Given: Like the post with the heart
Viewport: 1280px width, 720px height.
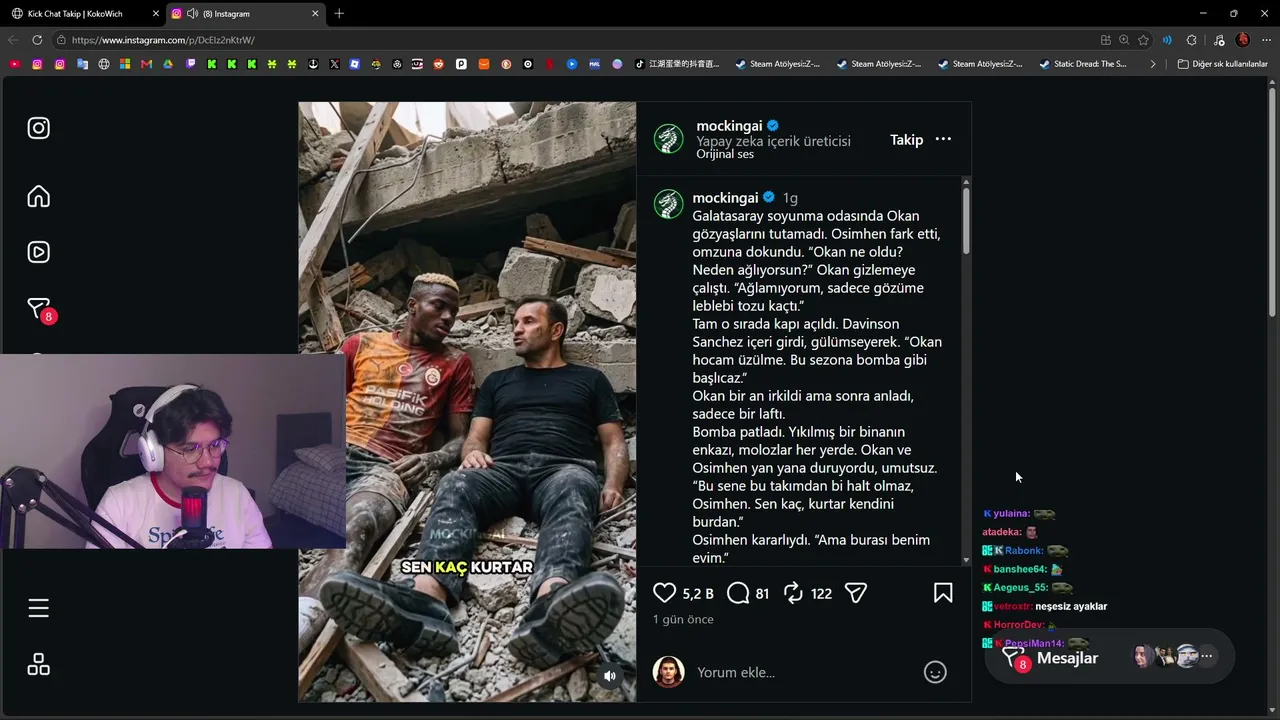Looking at the screenshot, I should point(665,593).
